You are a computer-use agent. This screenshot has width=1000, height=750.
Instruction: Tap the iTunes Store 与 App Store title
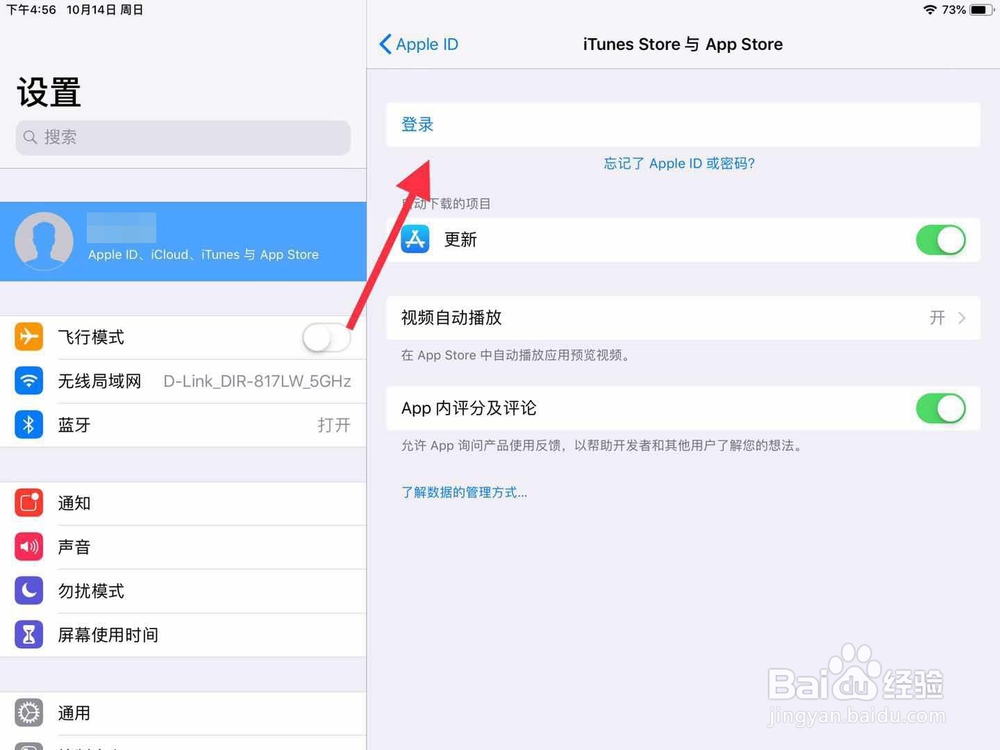click(x=682, y=44)
